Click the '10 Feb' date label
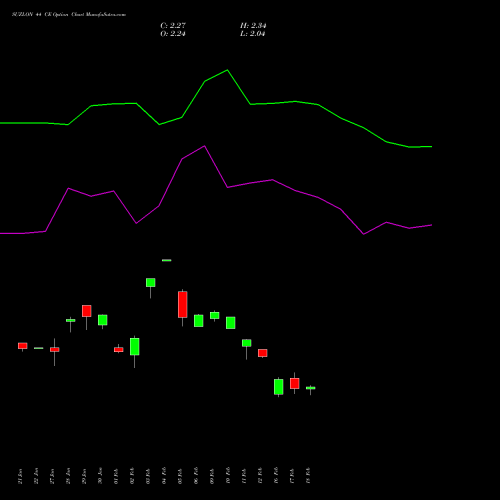 pyautogui.click(x=228, y=476)
